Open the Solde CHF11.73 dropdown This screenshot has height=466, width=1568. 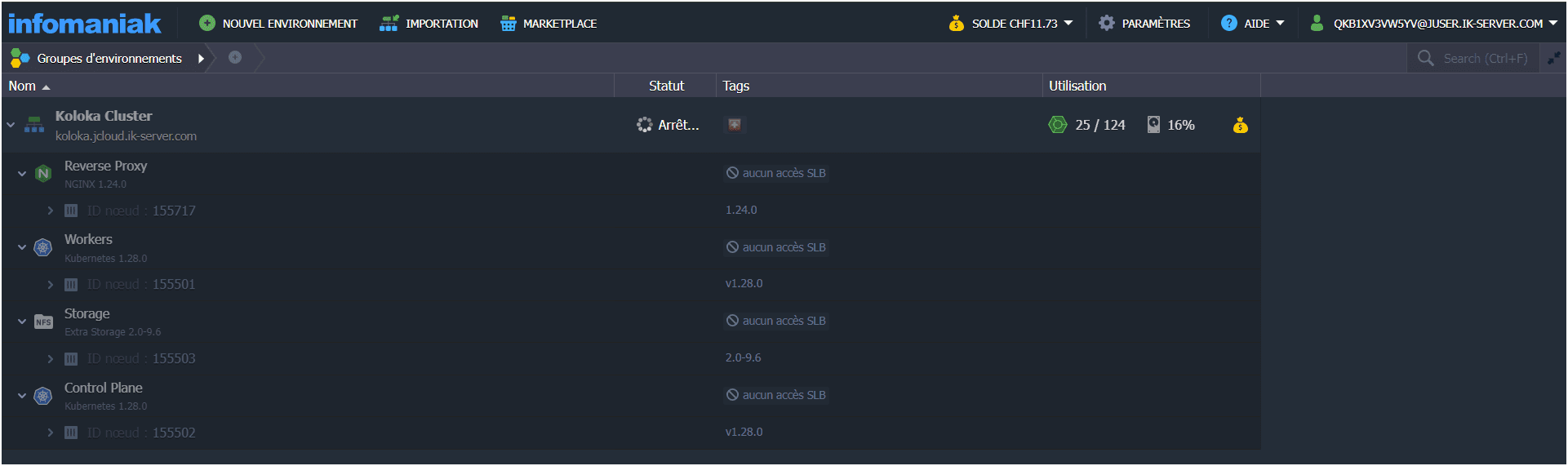coord(1011,24)
